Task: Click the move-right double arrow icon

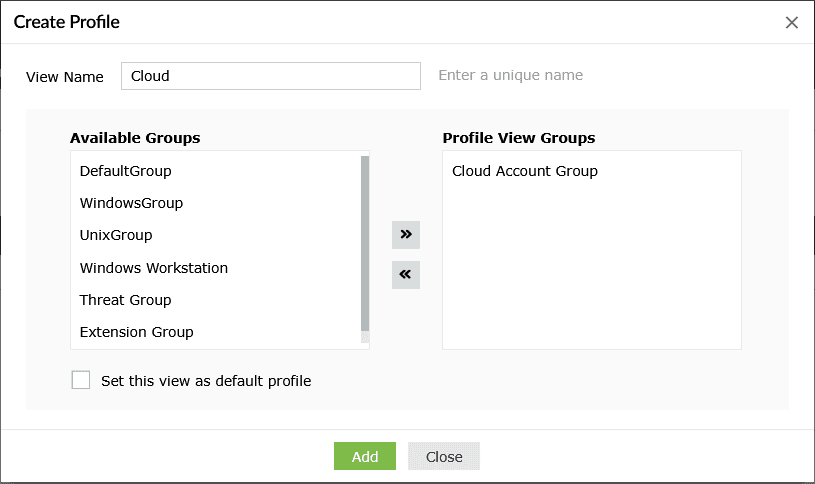Action: click(x=405, y=234)
